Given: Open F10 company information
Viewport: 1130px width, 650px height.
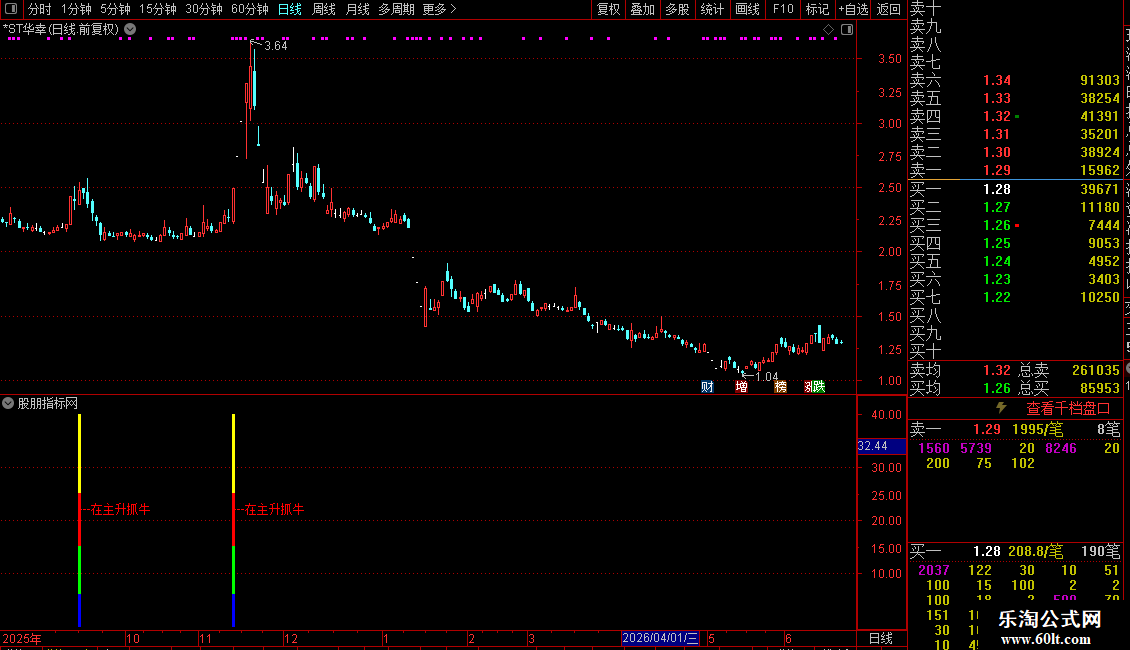Looking at the screenshot, I should 783,9.
